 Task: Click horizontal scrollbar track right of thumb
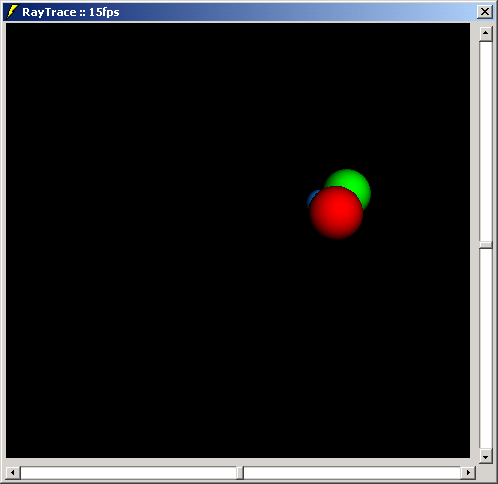click(352, 472)
